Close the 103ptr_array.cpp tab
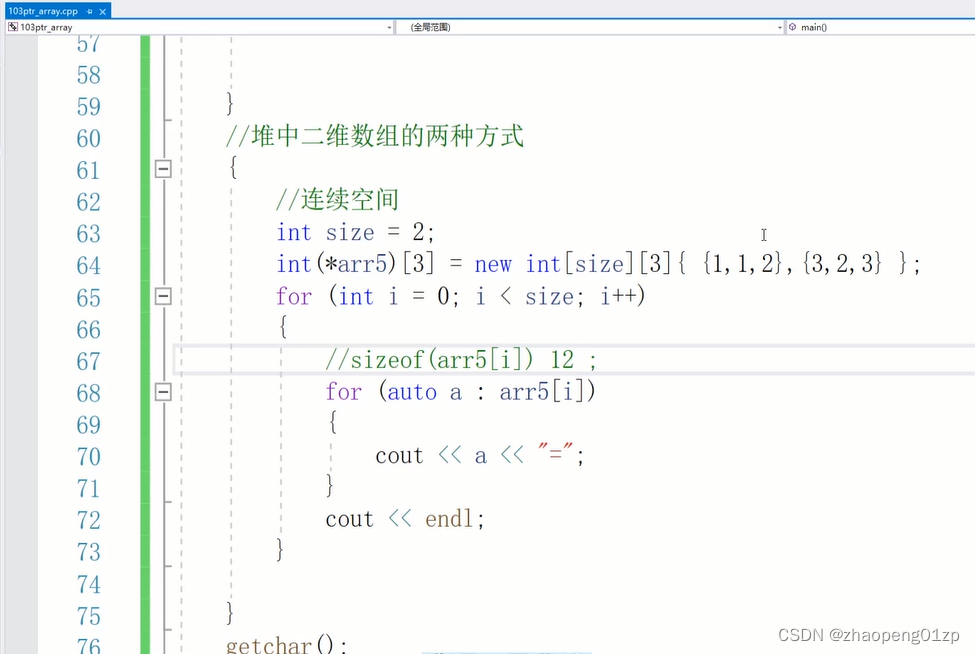Viewport: 975px width, 654px height. pos(103,11)
